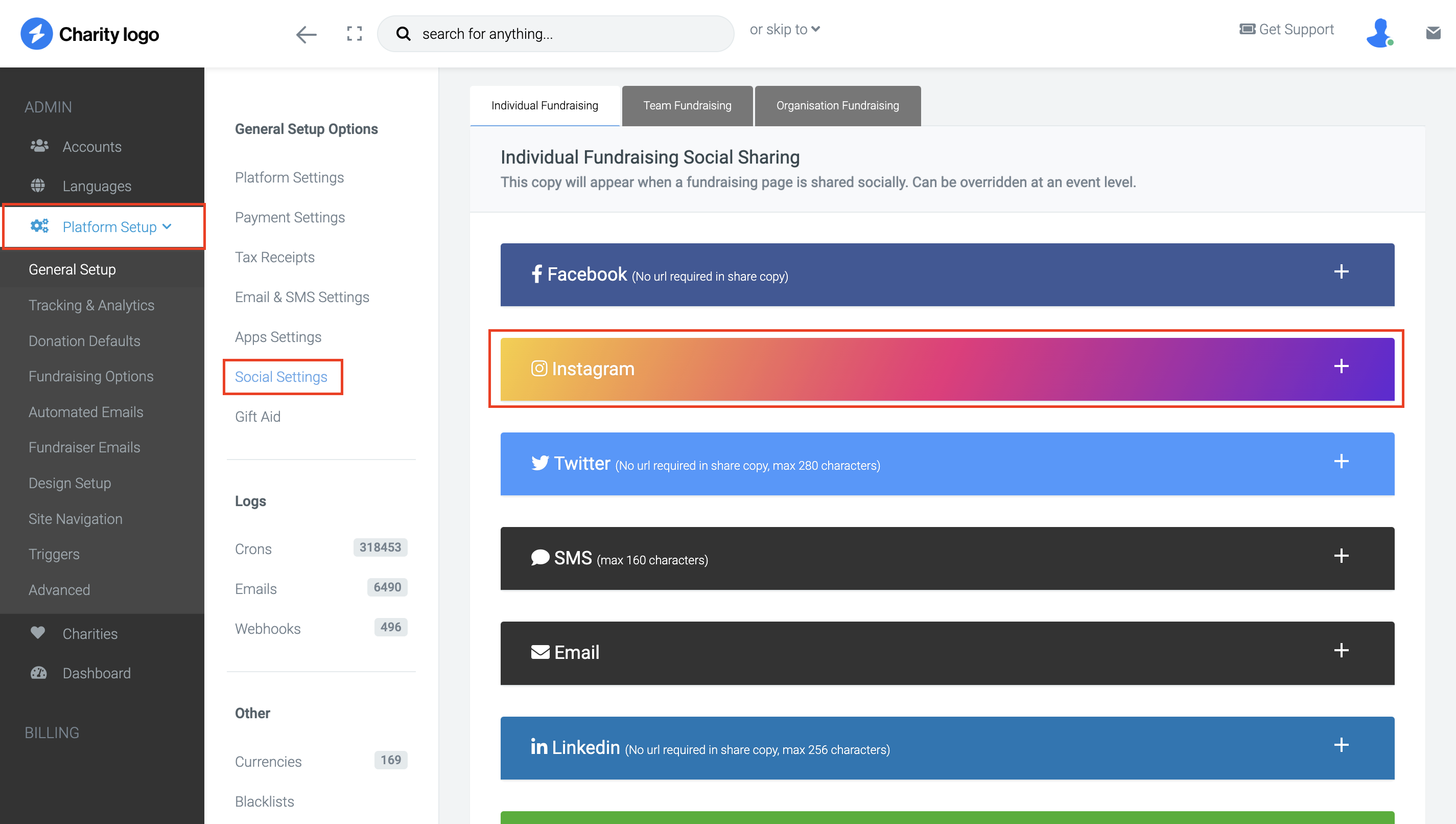Screen dimensions: 1456x824
Task: Click the 169 Currencies count badge
Action: (x=391, y=760)
